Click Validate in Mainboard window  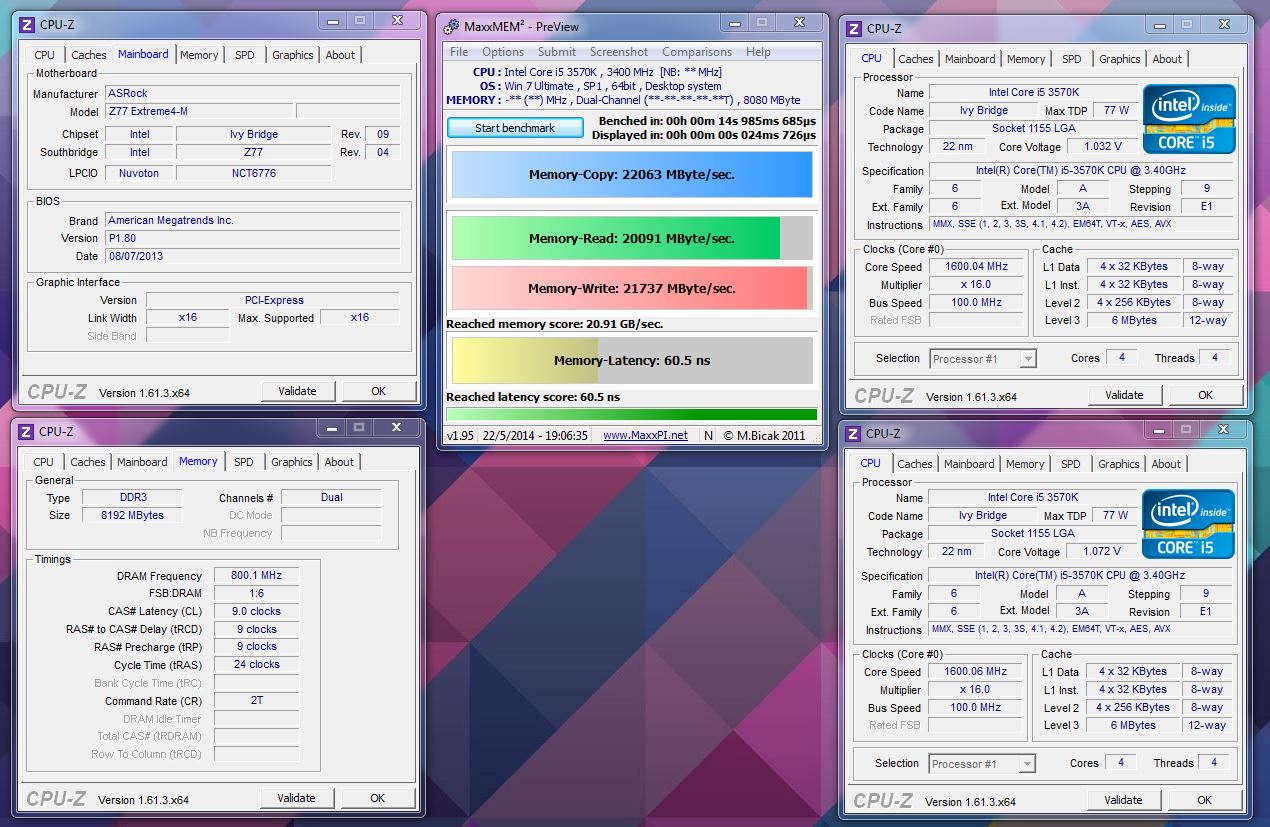(x=297, y=391)
